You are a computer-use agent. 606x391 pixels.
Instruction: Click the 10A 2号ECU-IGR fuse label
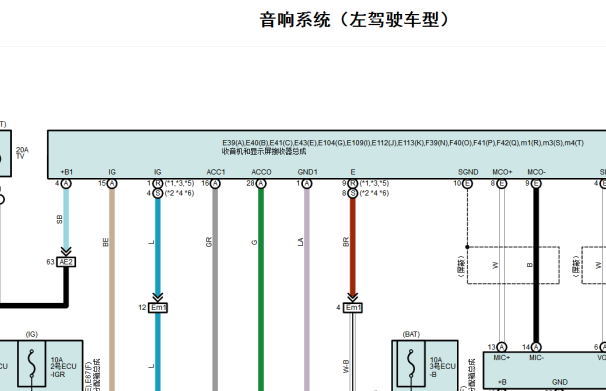63,367
